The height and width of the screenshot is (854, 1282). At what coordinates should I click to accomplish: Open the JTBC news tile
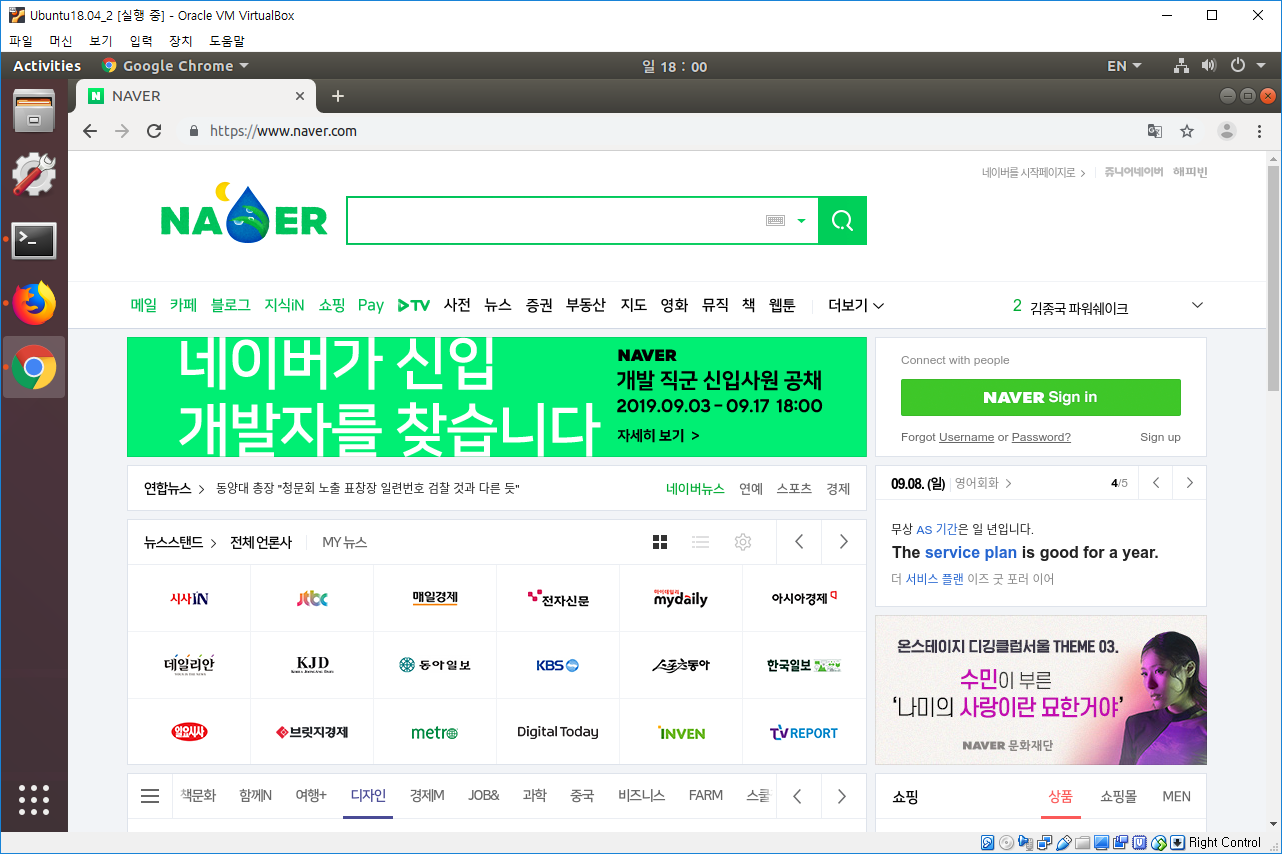point(312,598)
